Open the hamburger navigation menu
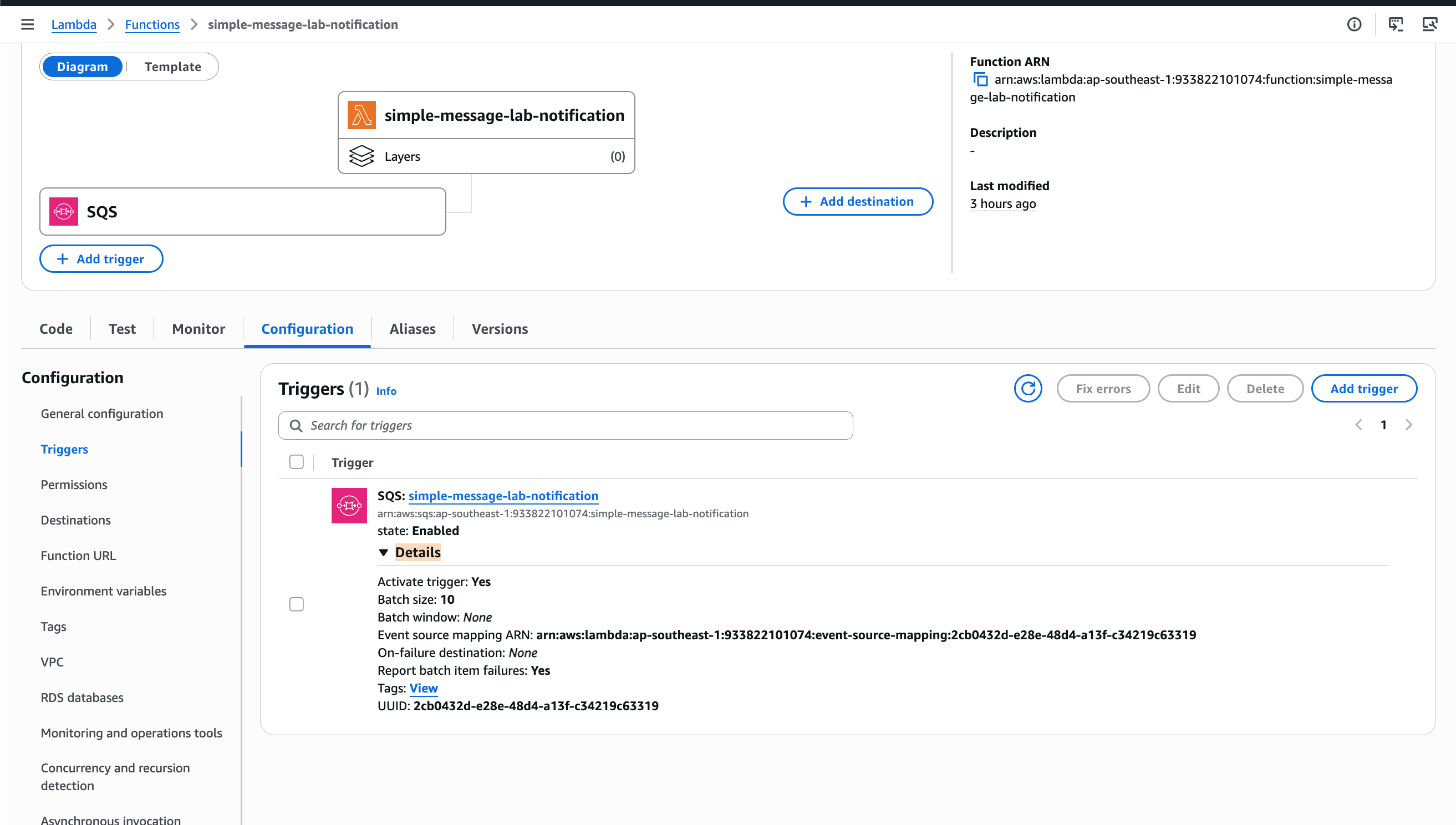This screenshot has height=825, width=1456. [27, 24]
